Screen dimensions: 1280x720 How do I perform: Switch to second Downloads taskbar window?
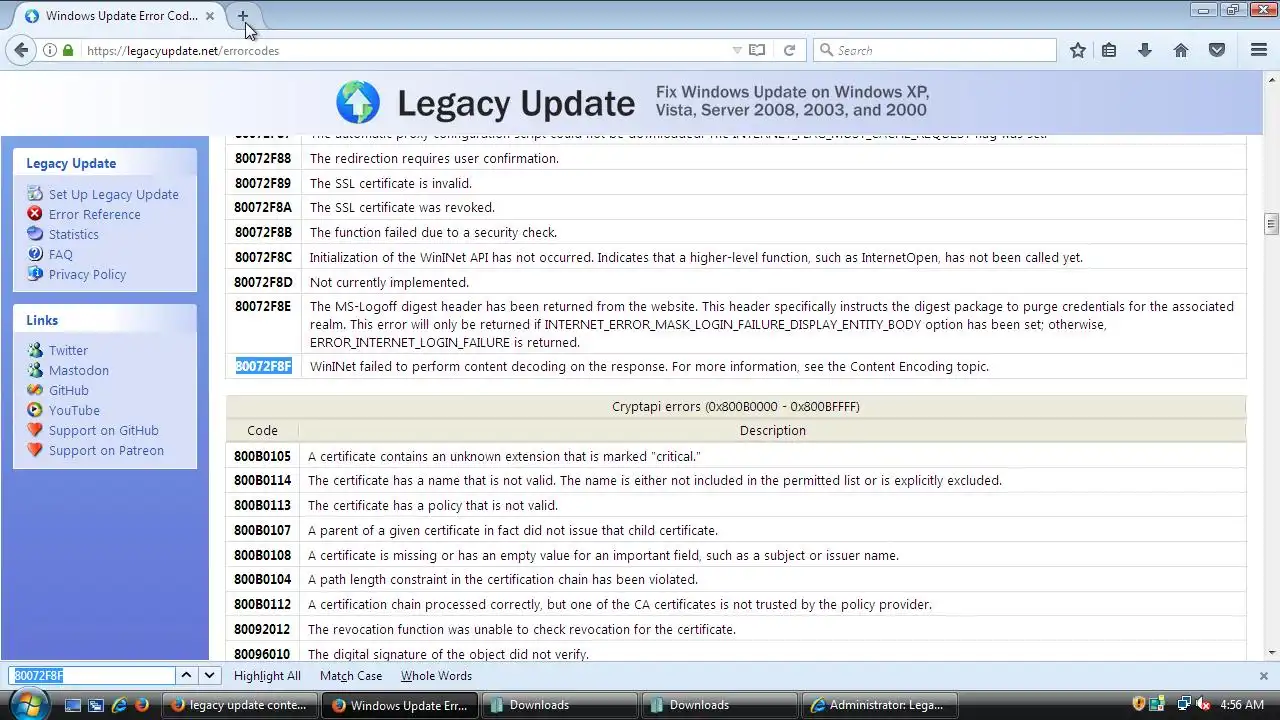coord(720,705)
